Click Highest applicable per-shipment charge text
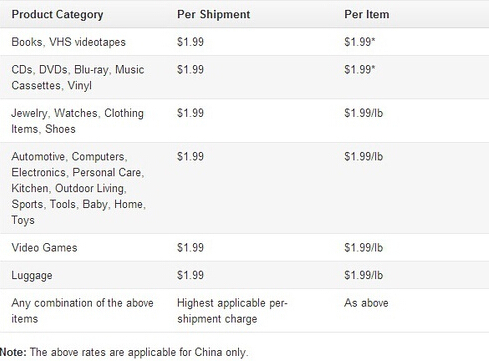The image size is (489, 361). (232, 311)
